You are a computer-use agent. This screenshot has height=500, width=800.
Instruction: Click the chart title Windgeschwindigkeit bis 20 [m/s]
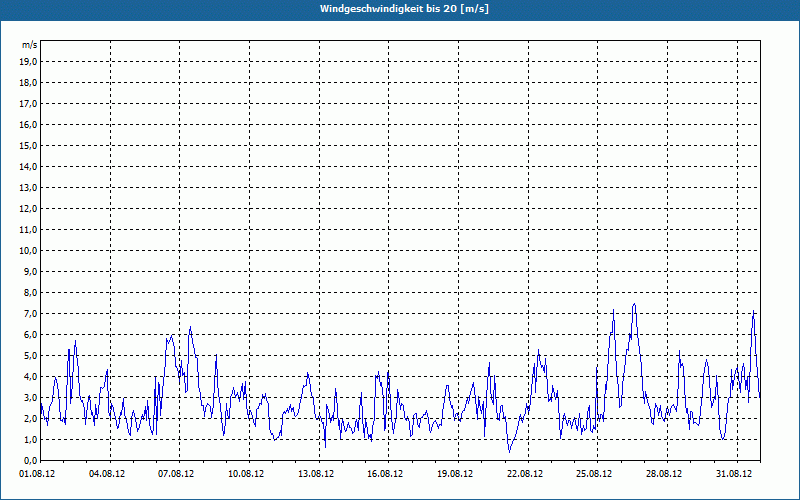tap(404, 9)
